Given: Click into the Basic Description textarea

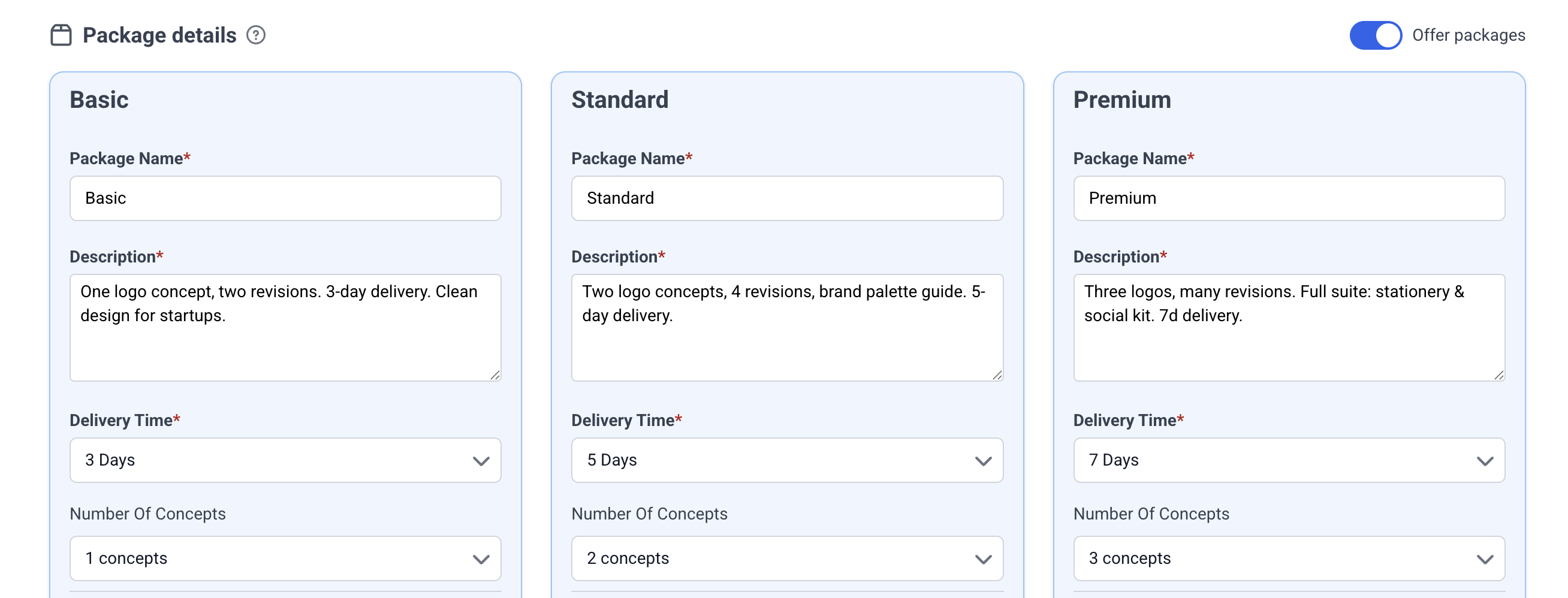Looking at the screenshot, I should tap(285, 341).
